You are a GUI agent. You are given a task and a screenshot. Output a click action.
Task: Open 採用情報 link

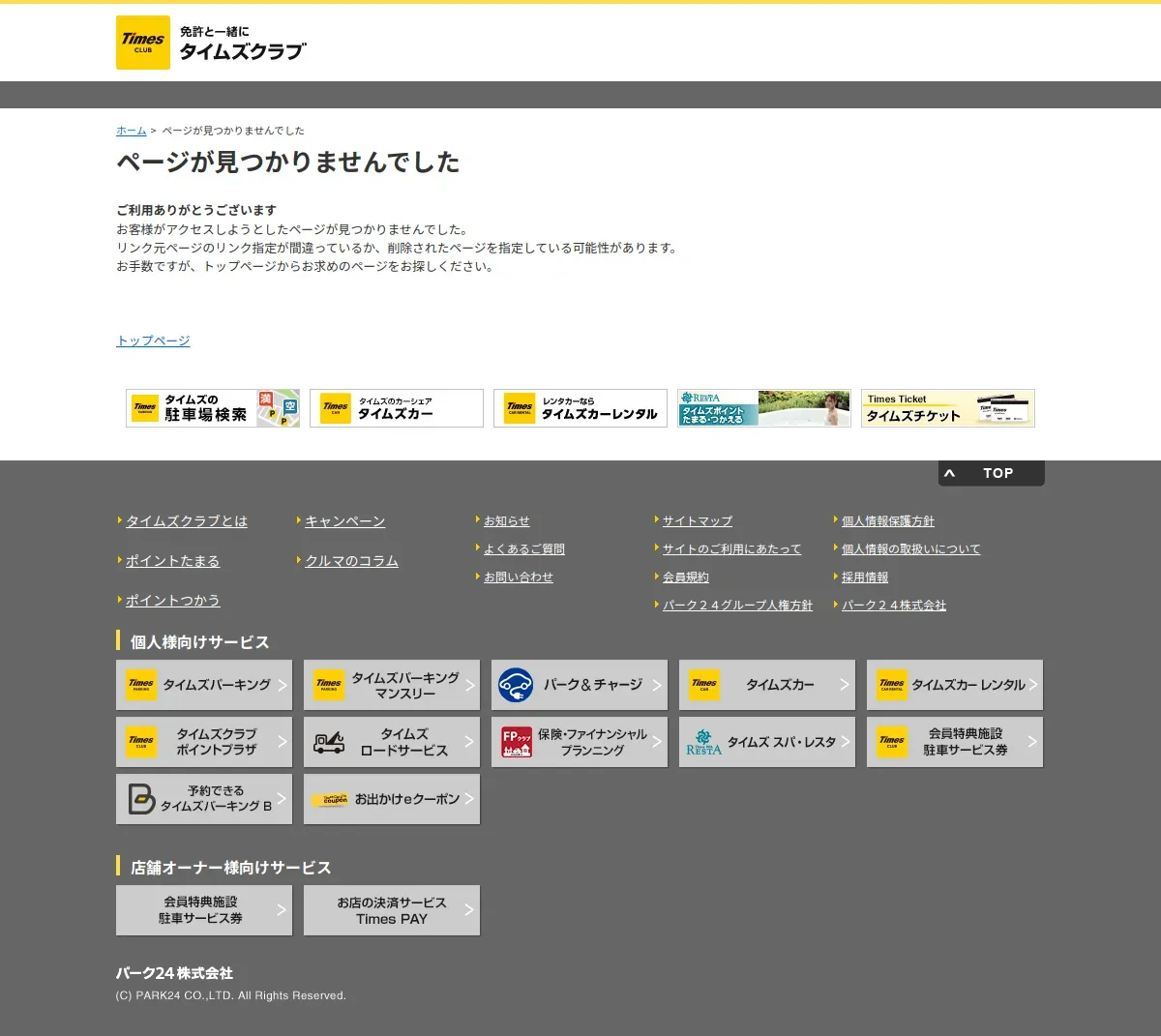[x=865, y=577]
